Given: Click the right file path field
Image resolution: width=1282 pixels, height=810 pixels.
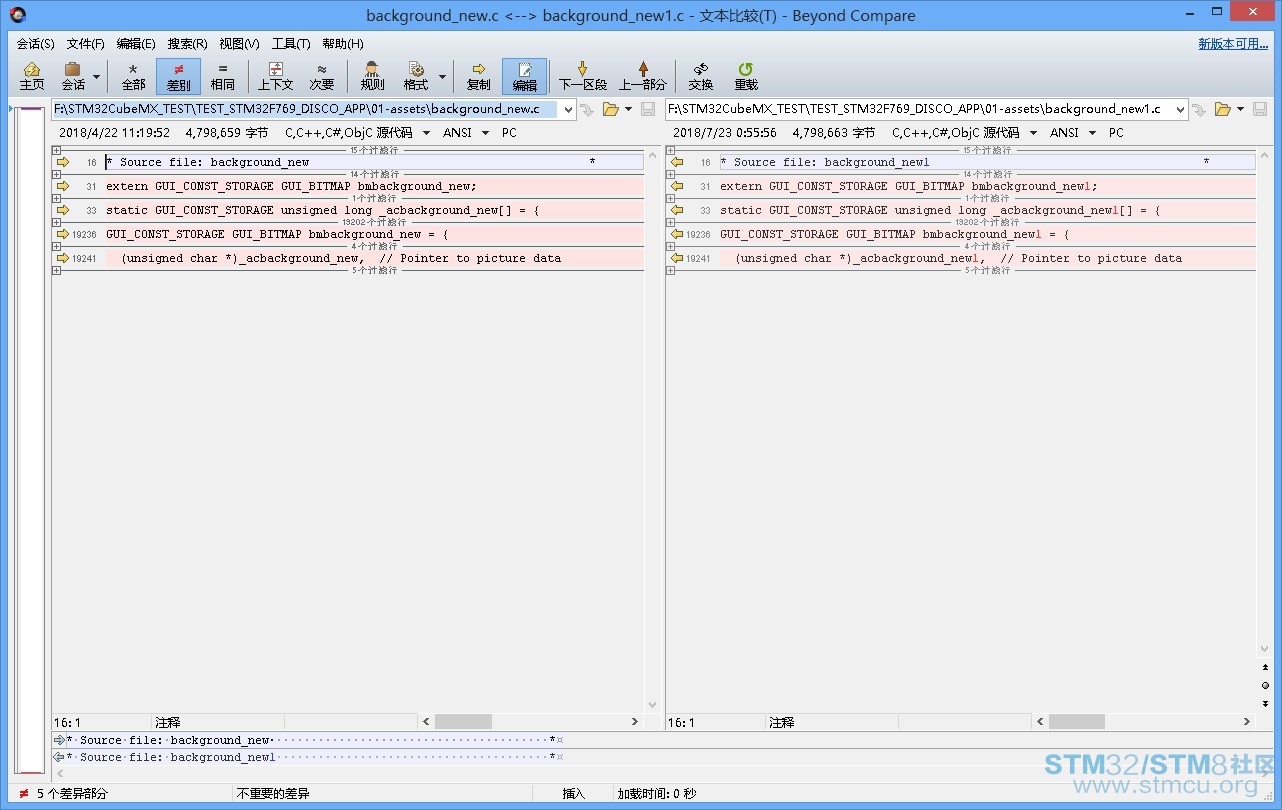Looking at the screenshot, I should 919,109.
